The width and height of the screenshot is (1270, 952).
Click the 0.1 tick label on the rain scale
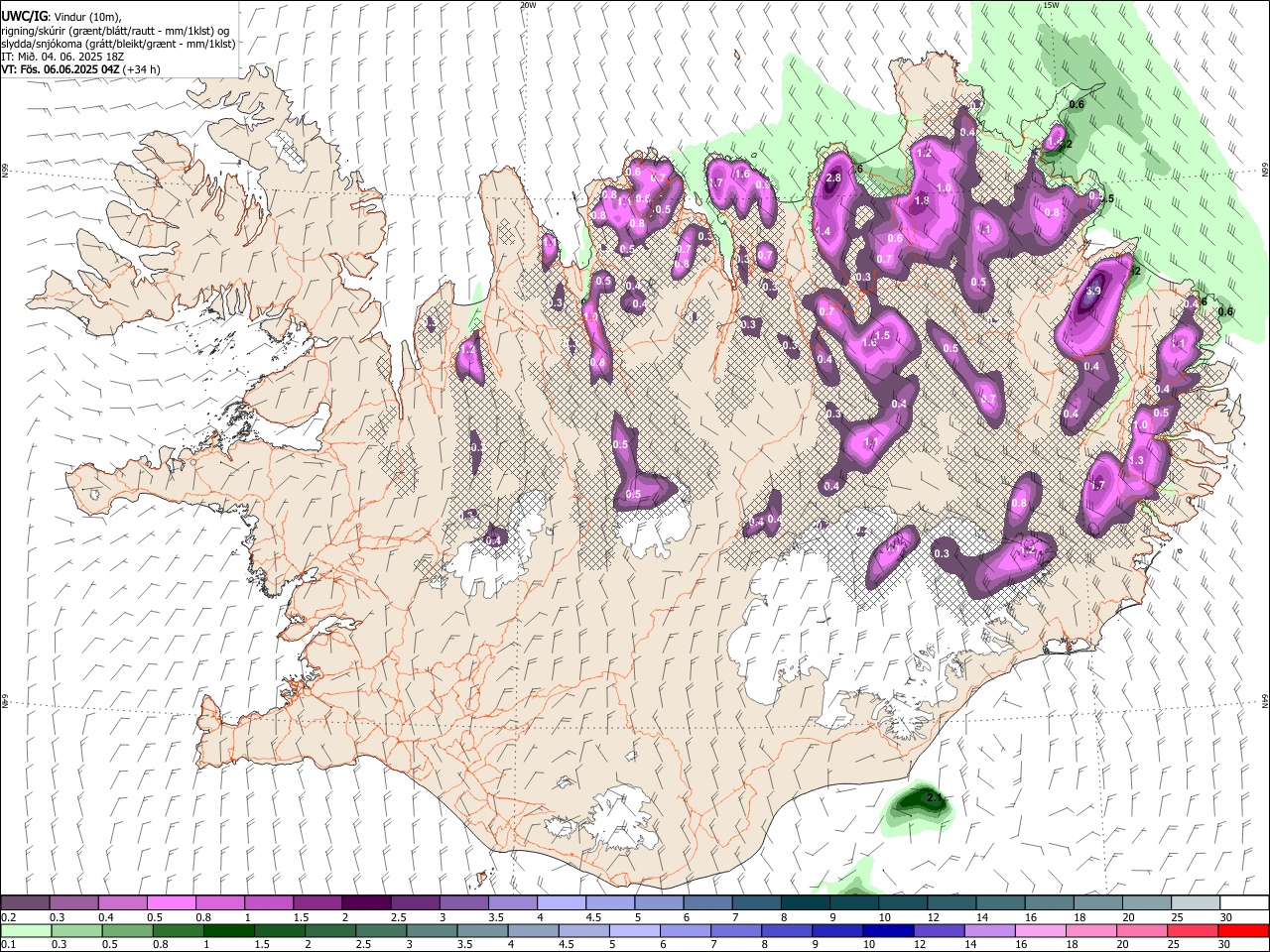click(8, 944)
